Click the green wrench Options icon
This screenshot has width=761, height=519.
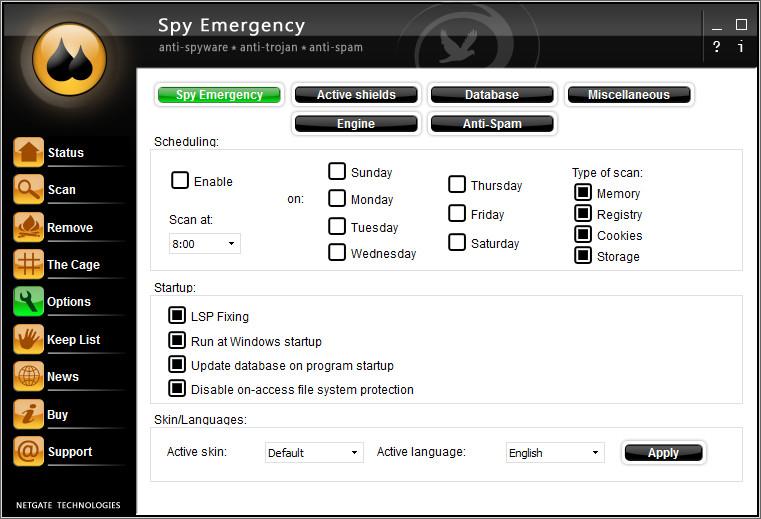(x=29, y=301)
